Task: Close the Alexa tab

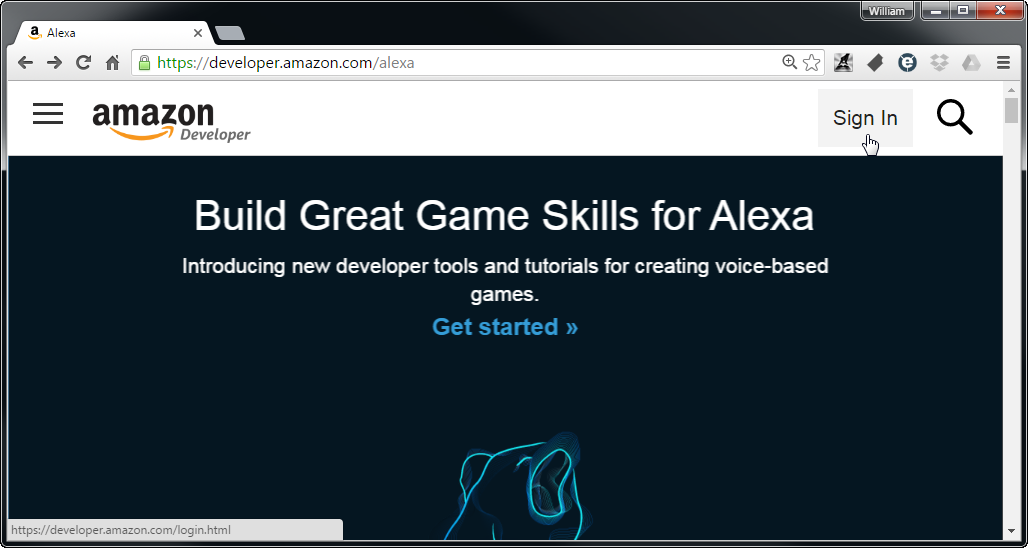Action: click(x=197, y=33)
